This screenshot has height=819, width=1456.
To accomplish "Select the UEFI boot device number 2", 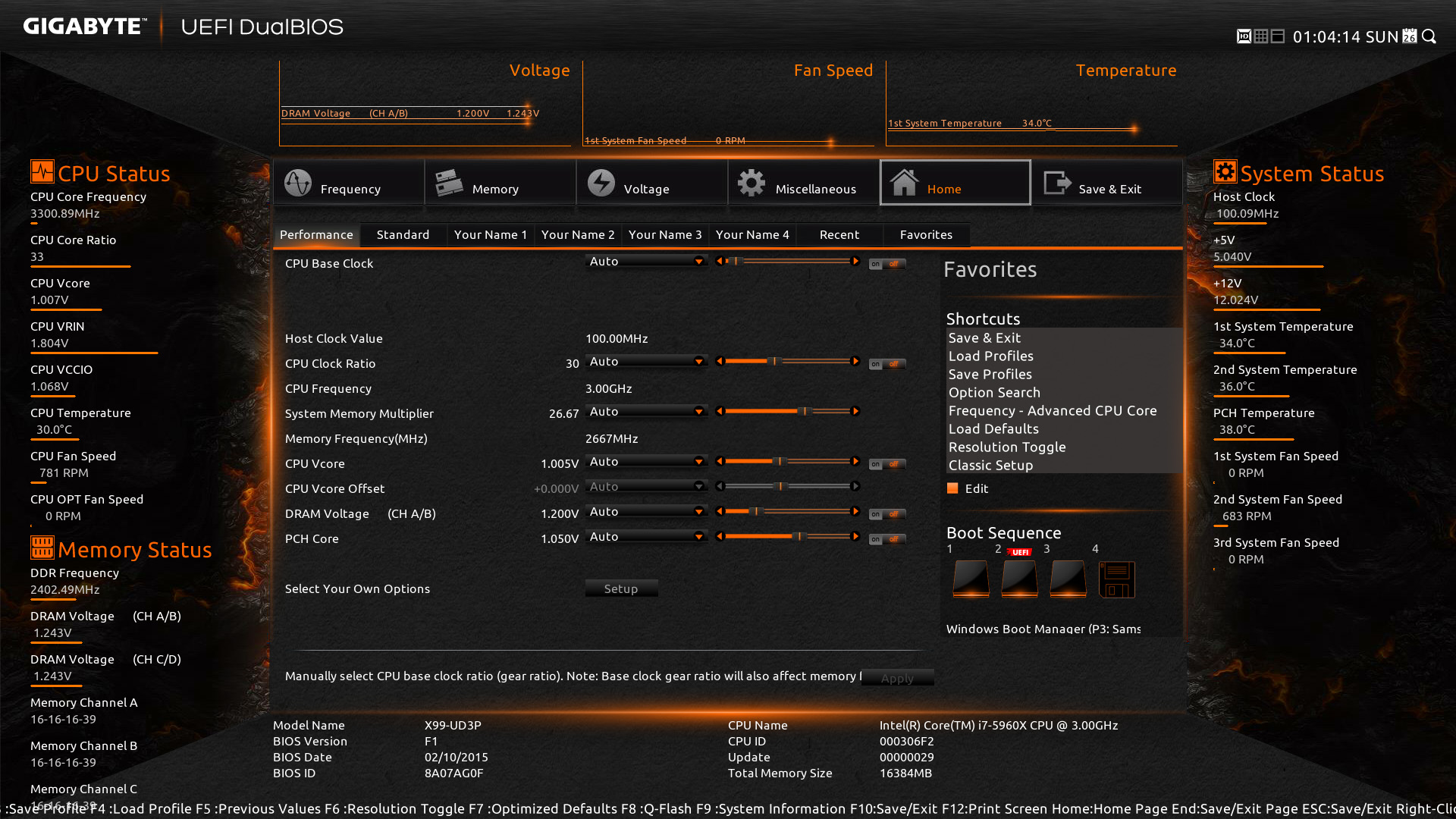I will [x=1019, y=579].
